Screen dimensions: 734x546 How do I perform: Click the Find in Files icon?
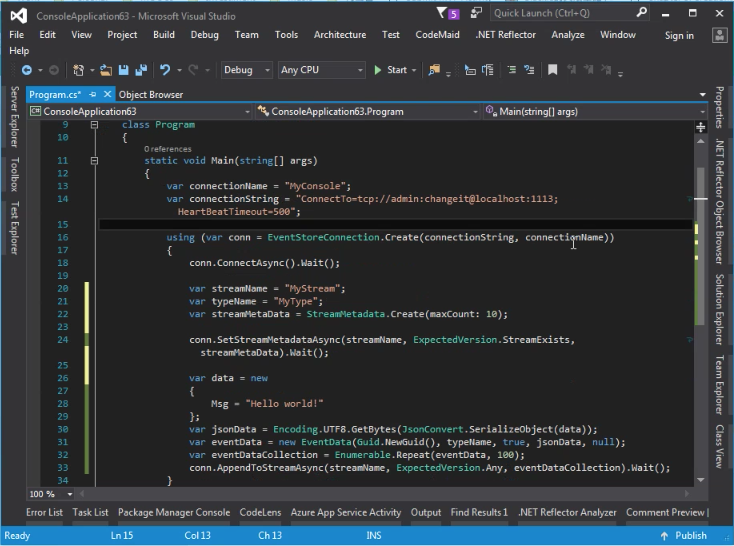(x=434, y=70)
